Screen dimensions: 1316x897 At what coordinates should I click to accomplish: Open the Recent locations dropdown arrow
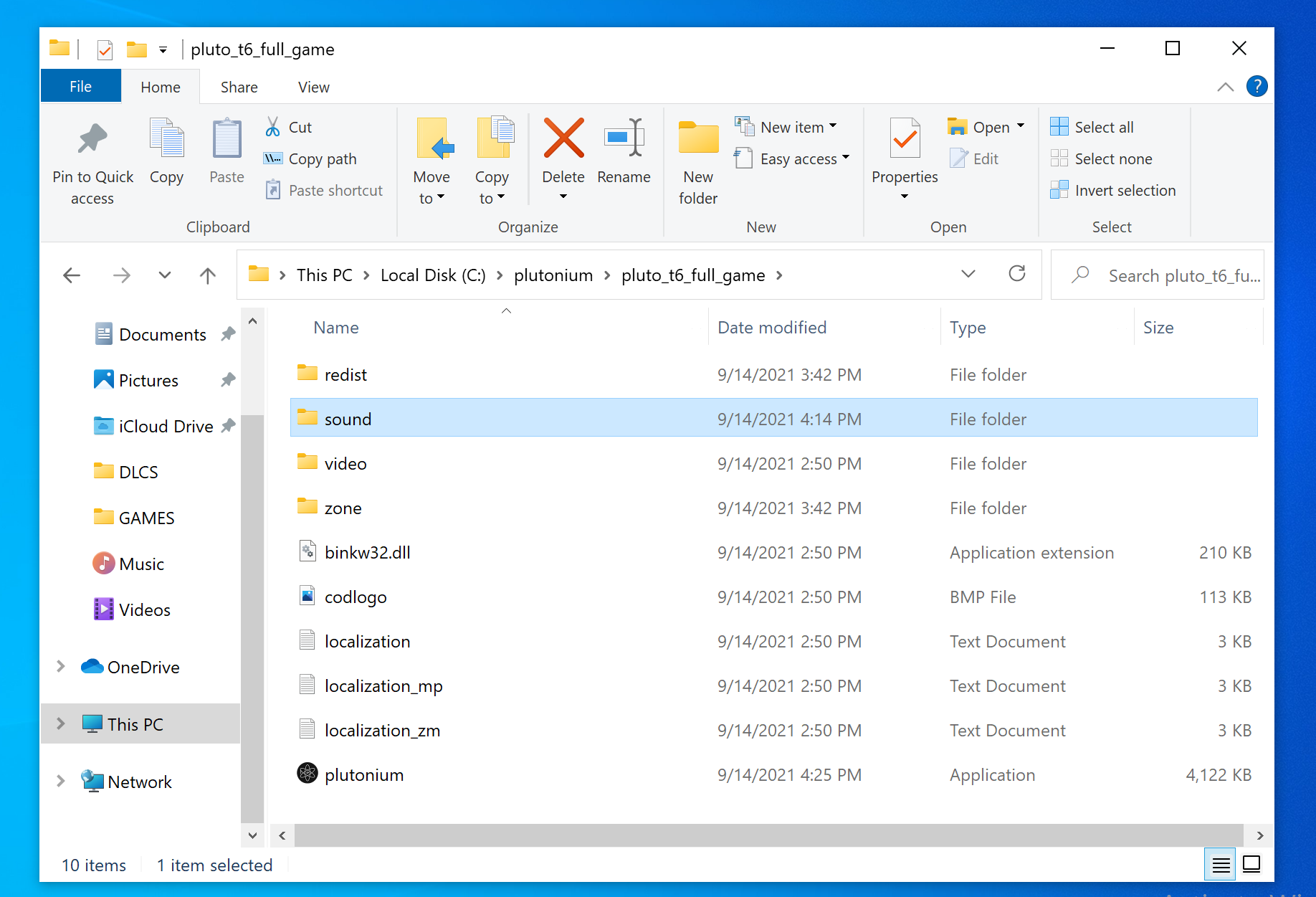165,275
